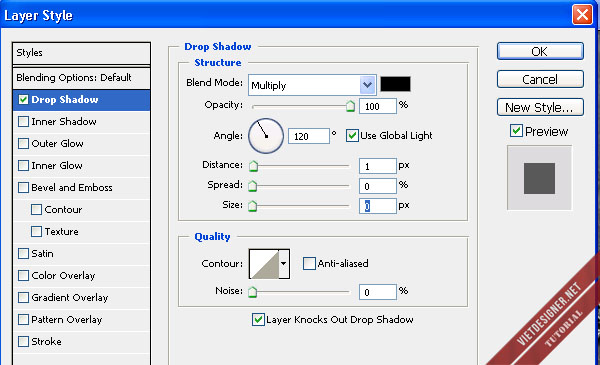The height and width of the screenshot is (365, 600).
Task: Enable the Stroke checkbox
Action: pyautogui.click(x=23, y=342)
